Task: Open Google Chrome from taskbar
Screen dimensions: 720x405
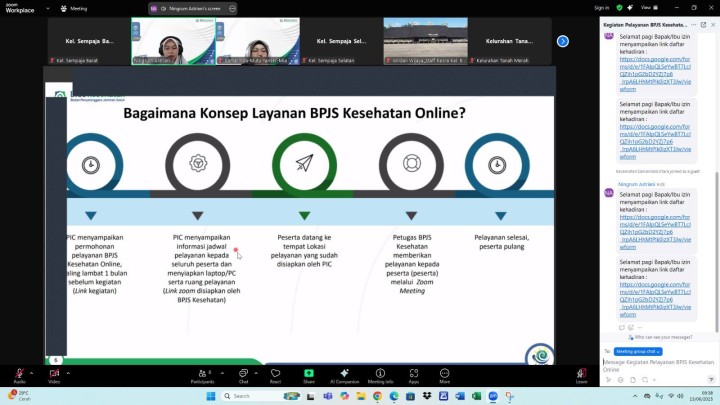Action: tap(377, 396)
